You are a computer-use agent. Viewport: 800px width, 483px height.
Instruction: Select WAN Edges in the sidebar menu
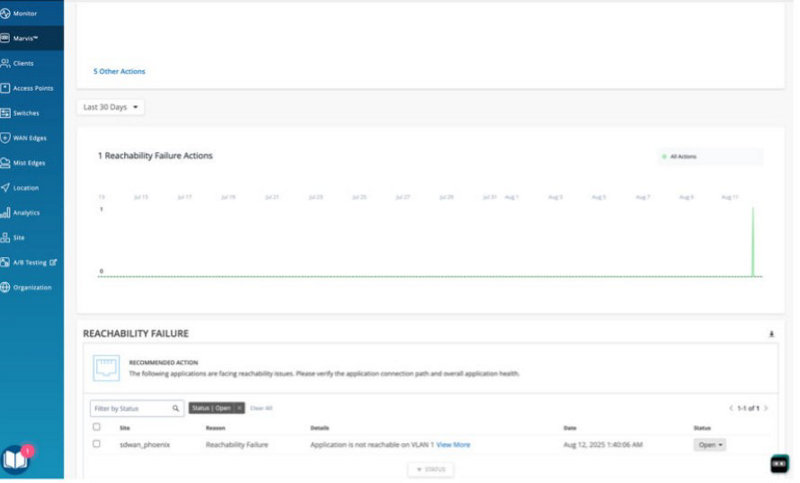30,138
